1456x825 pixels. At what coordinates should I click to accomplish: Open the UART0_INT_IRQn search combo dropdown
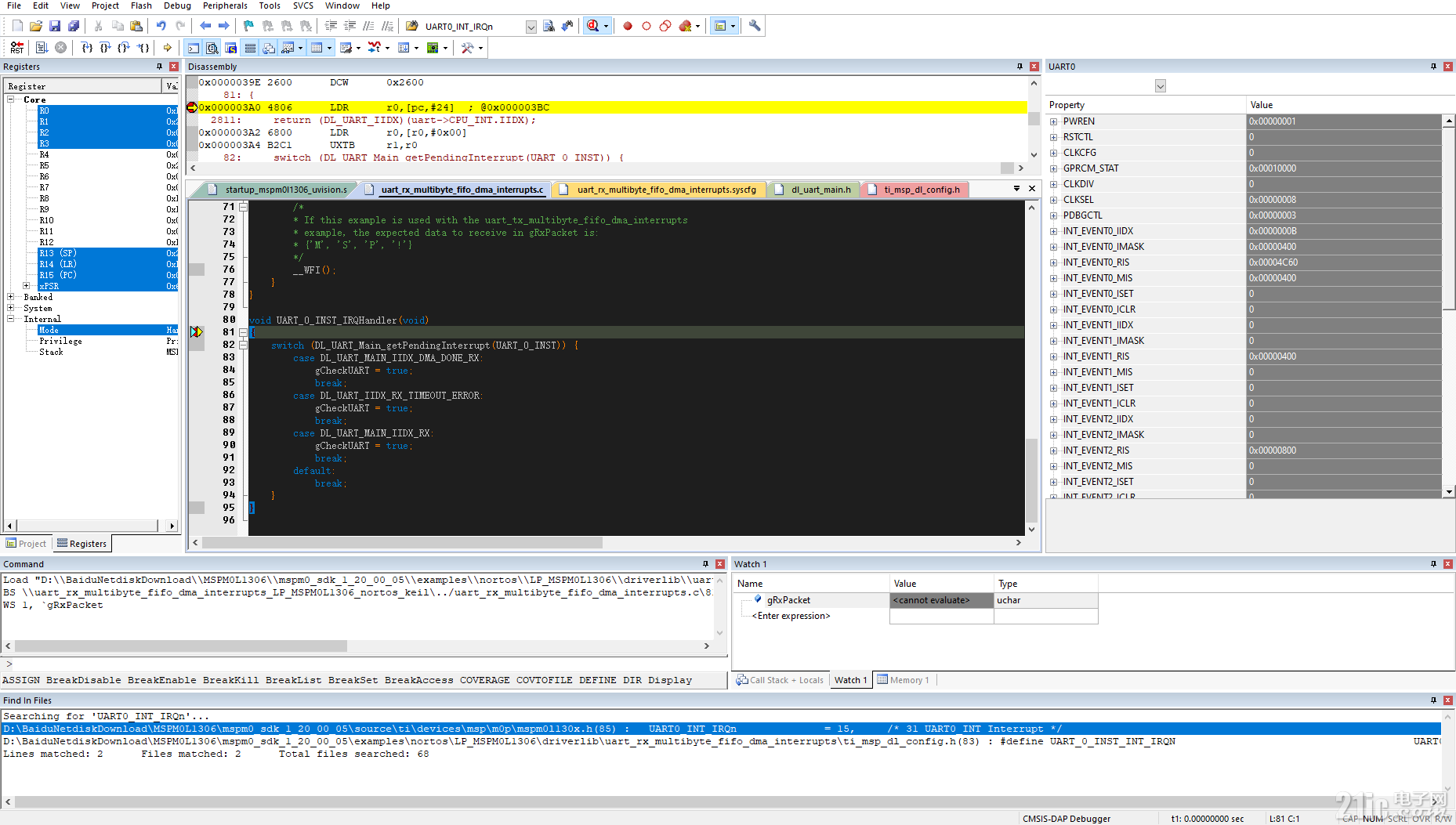pos(531,27)
